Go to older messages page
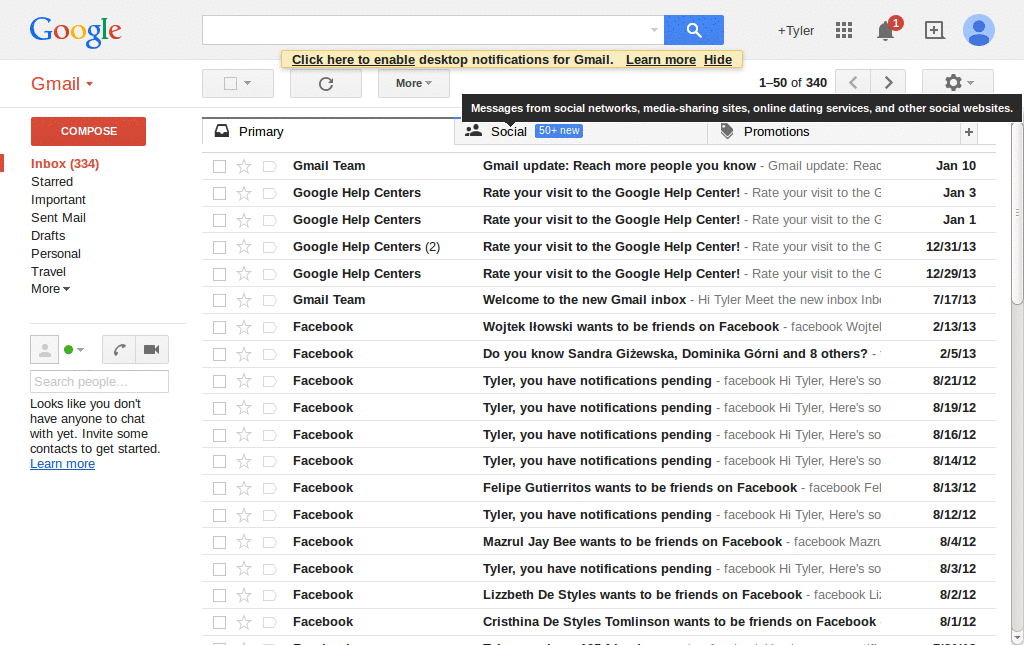1024x645 pixels. [x=888, y=83]
